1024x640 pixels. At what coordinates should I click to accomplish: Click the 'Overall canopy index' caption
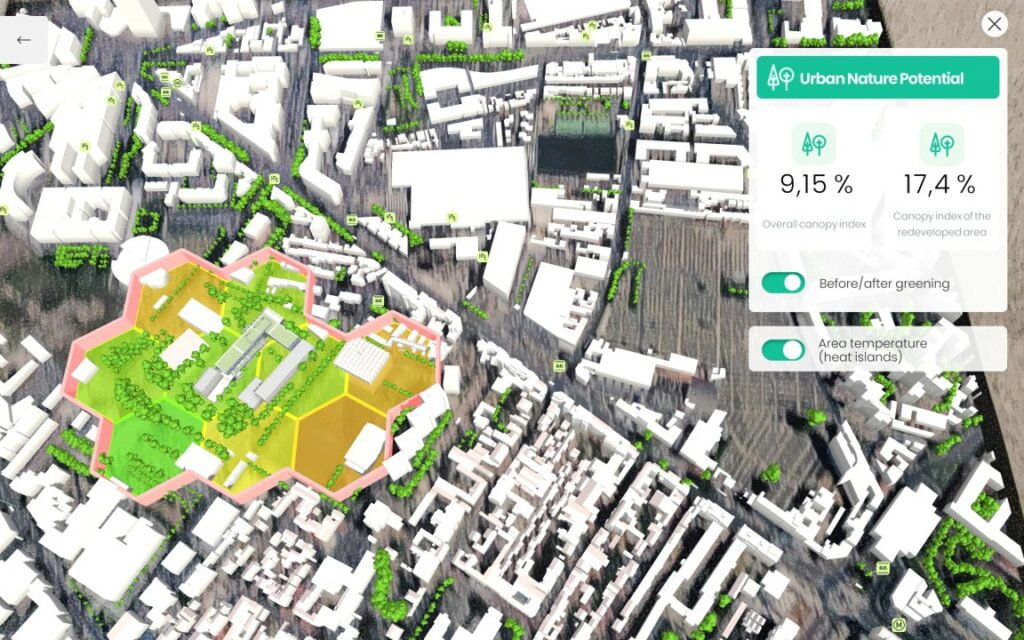(814, 224)
